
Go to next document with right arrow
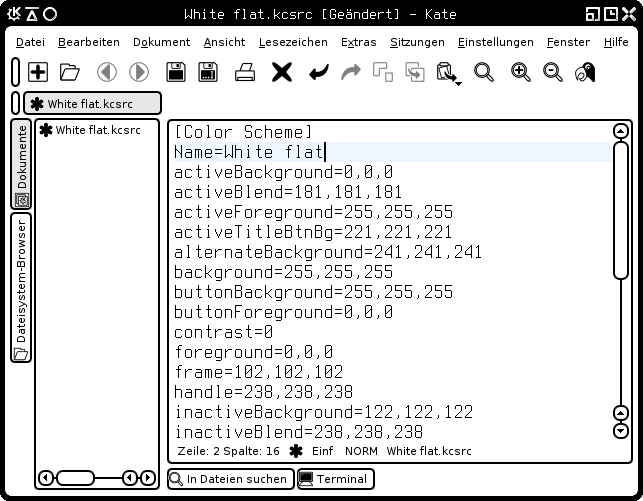139,73
